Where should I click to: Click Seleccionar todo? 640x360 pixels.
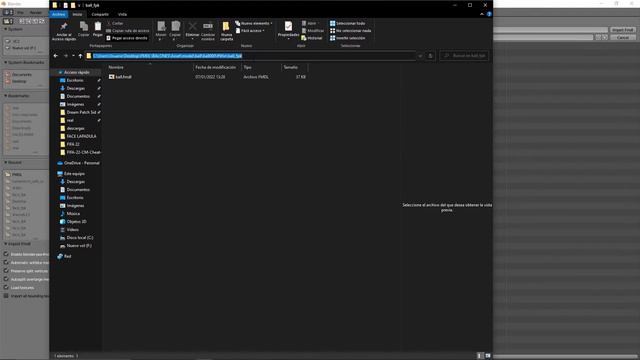pyautogui.click(x=347, y=23)
